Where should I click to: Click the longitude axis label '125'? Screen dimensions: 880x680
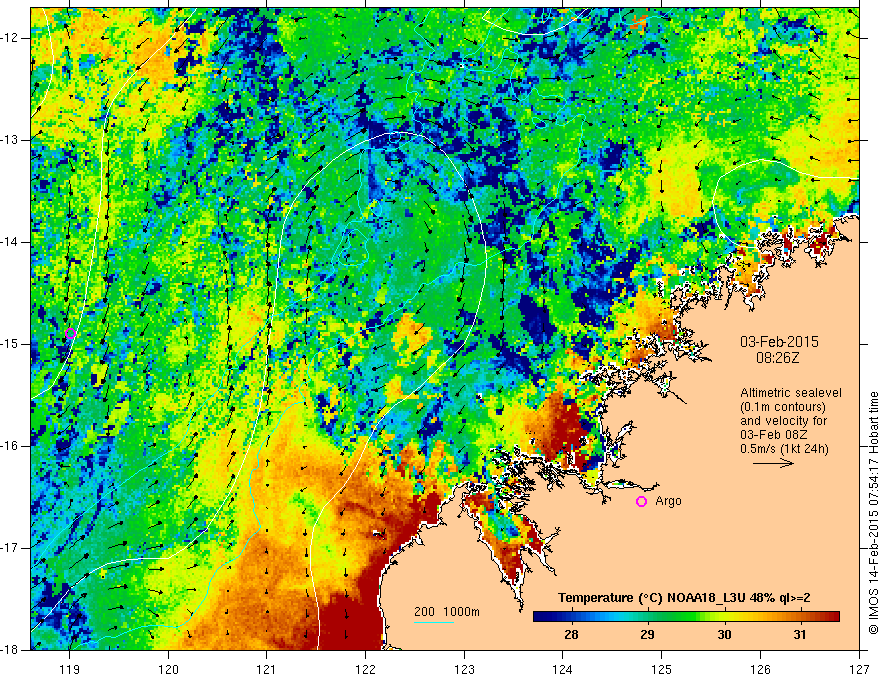point(662,669)
